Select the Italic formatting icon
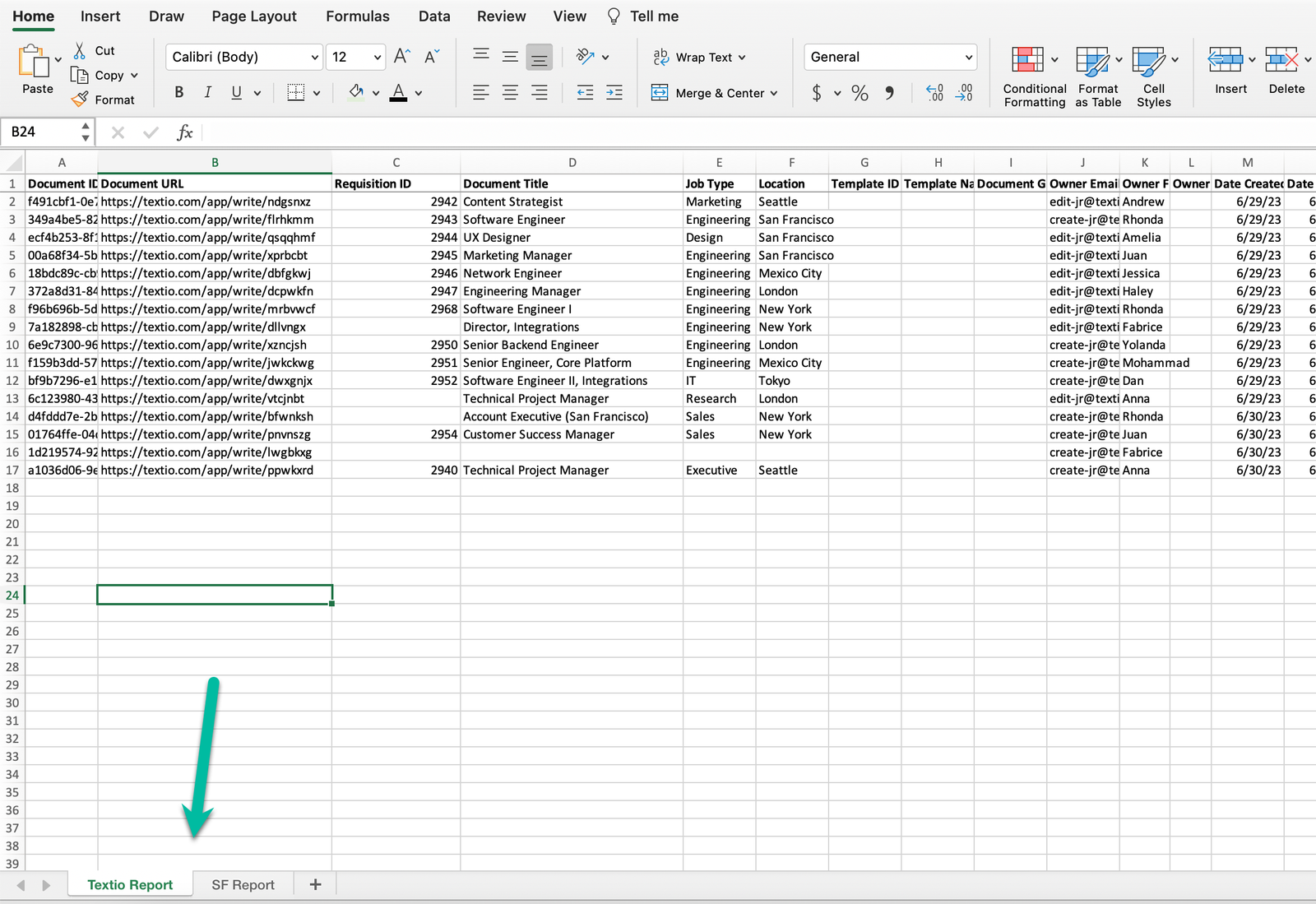Image resolution: width=1316 pixels, height=904 pixels. pyautogui.click(x=207, y=92)
